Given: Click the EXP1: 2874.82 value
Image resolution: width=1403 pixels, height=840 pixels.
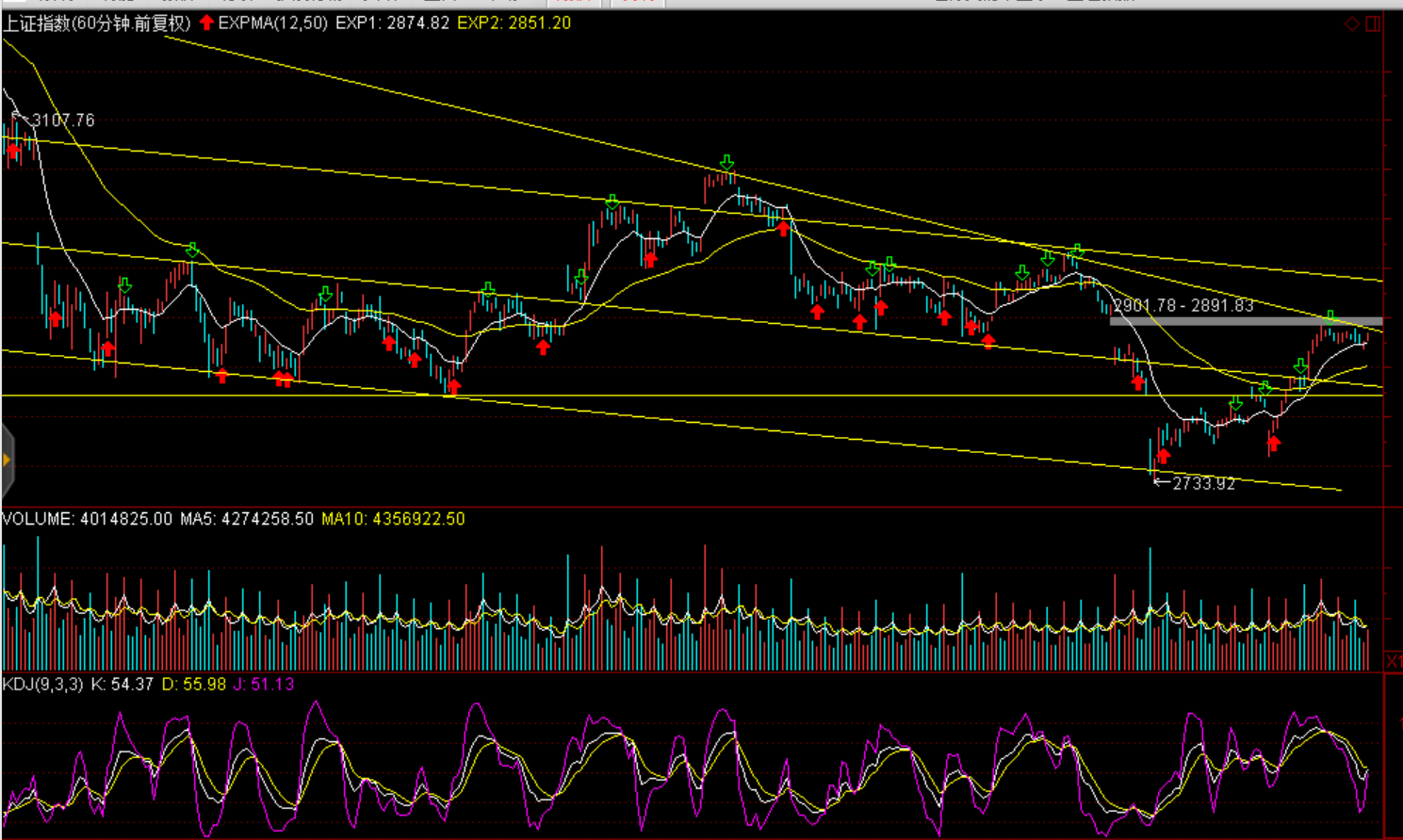Looking at the screenshot, I should click(x=392, y=24).
